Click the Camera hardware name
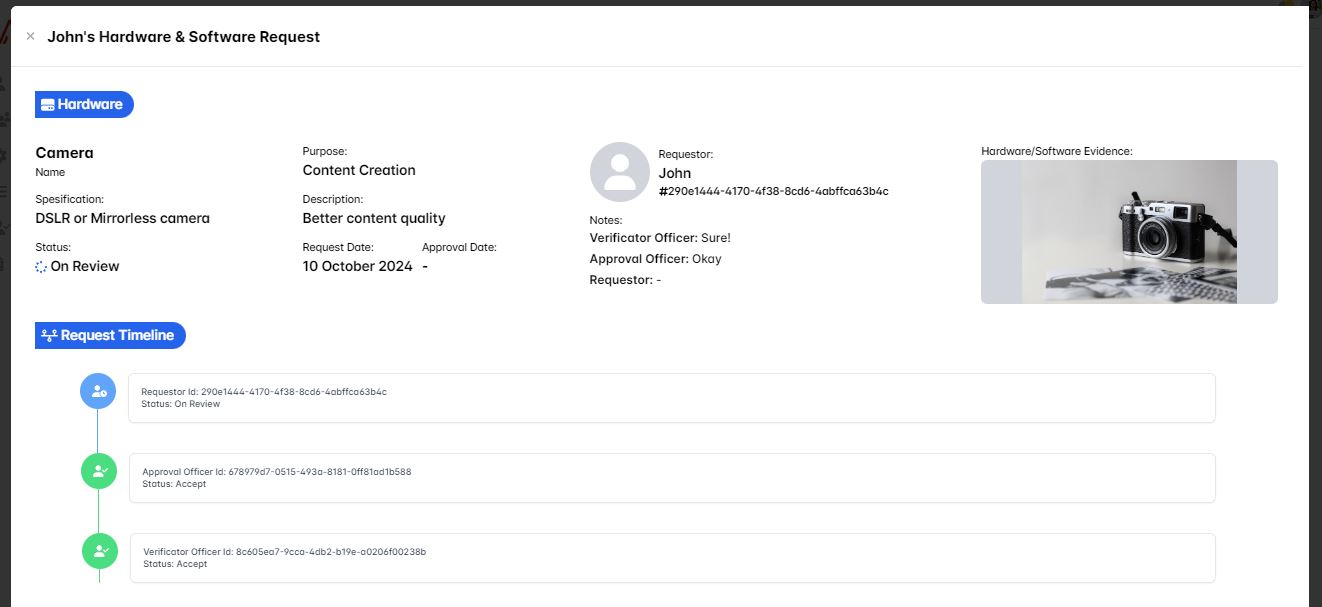1322x607 pixels. 64,153
